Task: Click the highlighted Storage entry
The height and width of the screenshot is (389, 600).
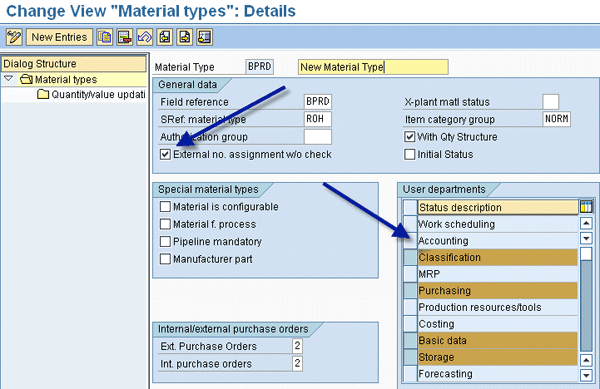Action: coord(497,357)
